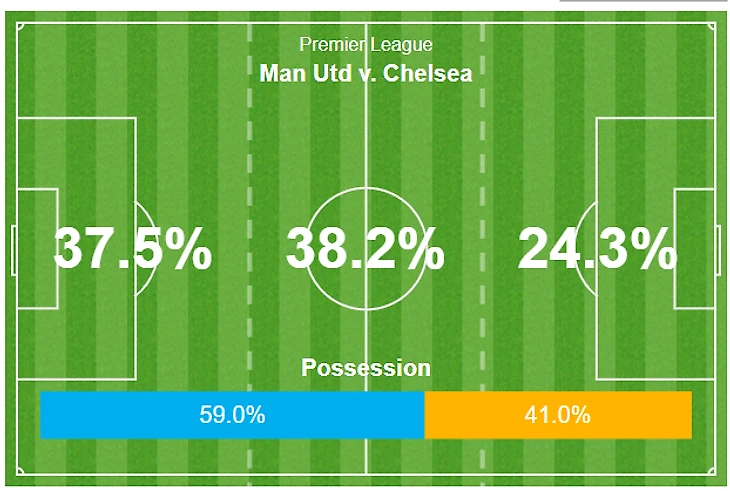Viewport: 730px width, 491px height.
Task: Click the 24.3% right third figure
Action: click(597, 248)
